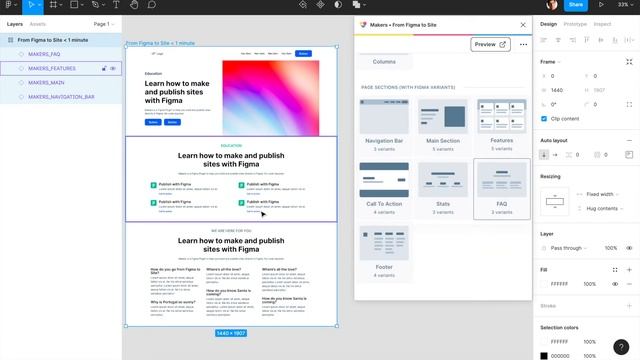Click the resize to fit icon

pos(629,62)
